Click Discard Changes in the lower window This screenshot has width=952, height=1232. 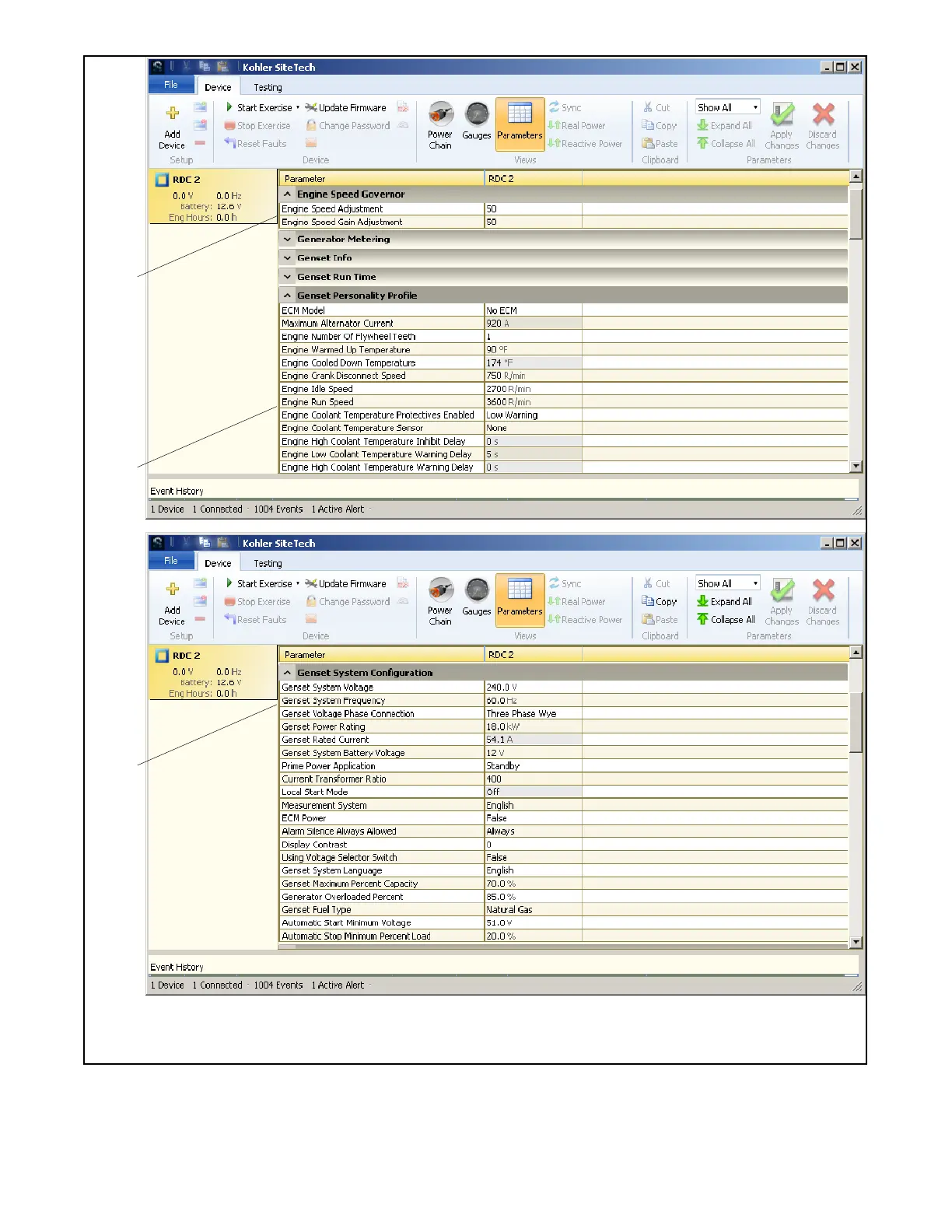pyautogui.click(x=822, y=601)
